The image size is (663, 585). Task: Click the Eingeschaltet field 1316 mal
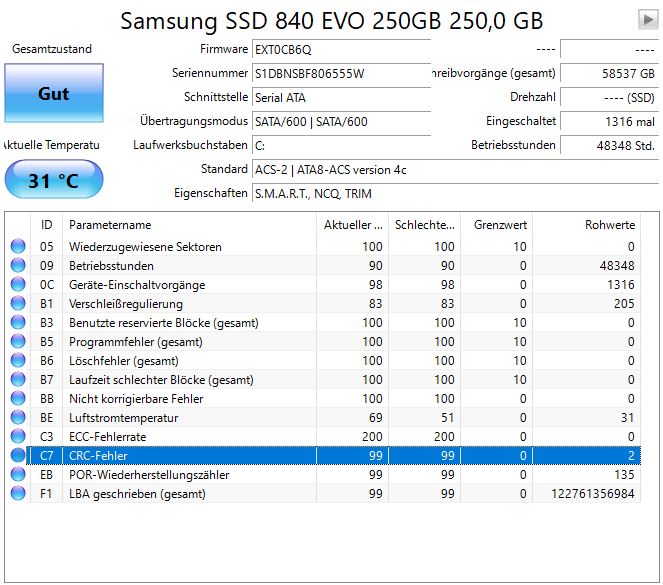[x=609, y=122]
